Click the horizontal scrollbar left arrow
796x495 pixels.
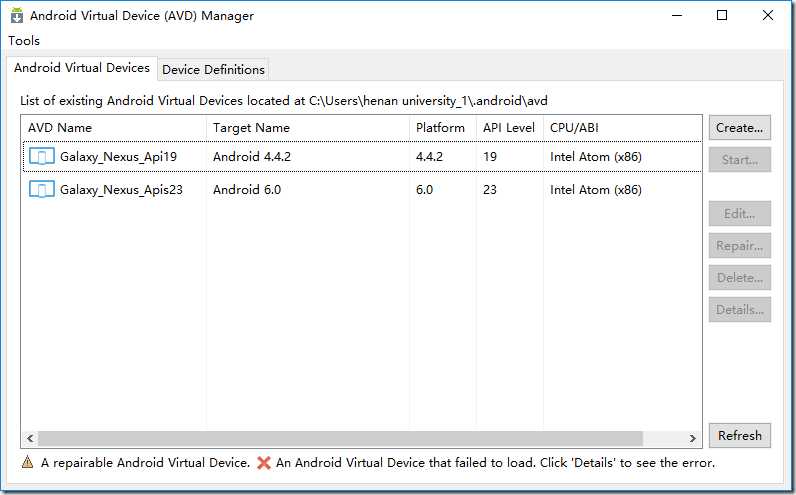pos(30,438)
